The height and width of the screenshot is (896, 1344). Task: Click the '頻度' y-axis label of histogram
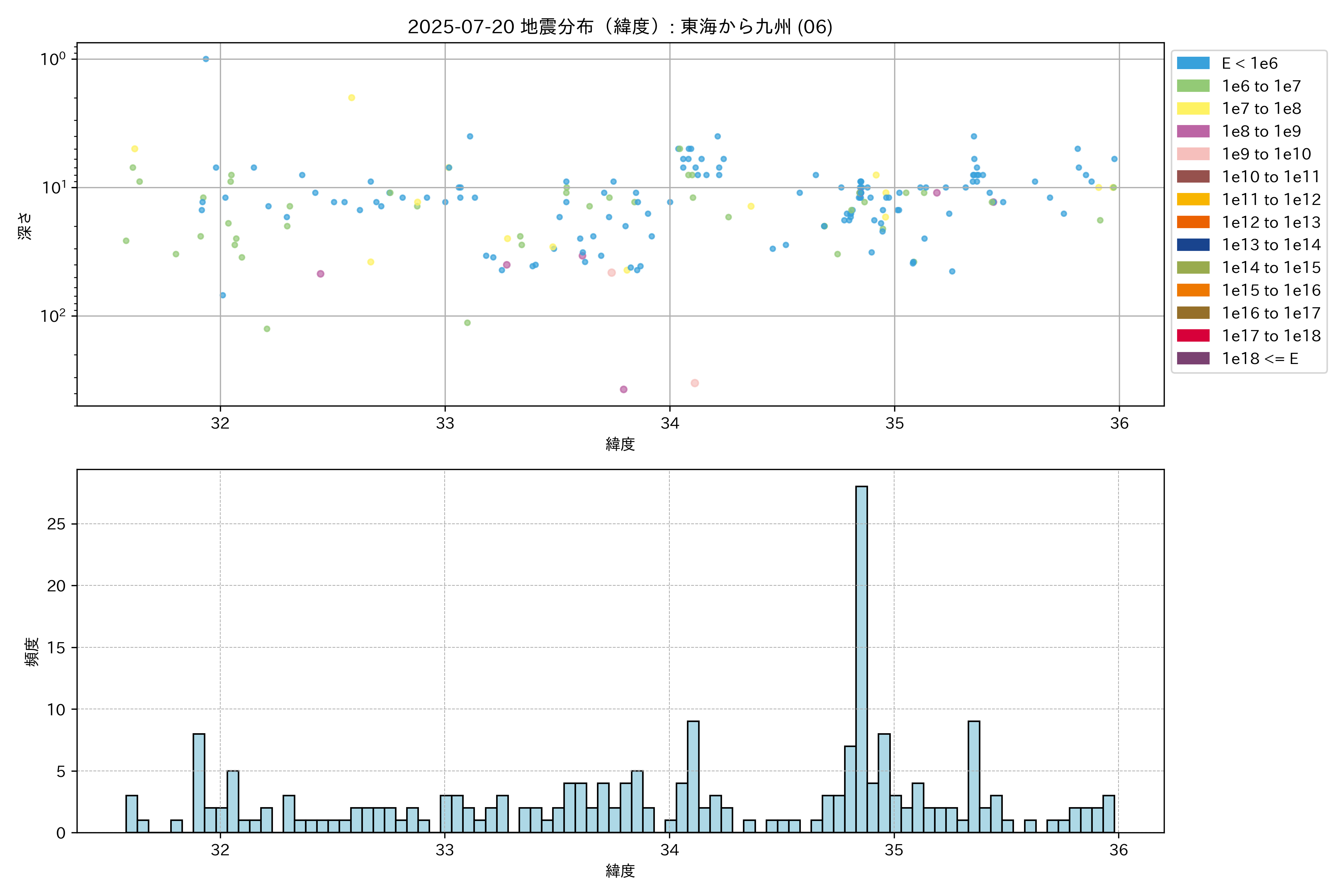click(x=32, y=651)
